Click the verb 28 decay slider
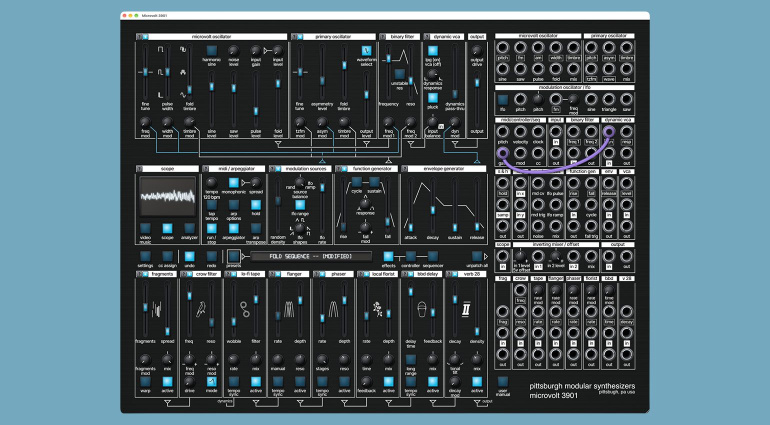770x425 pixels. click(455, 311)
